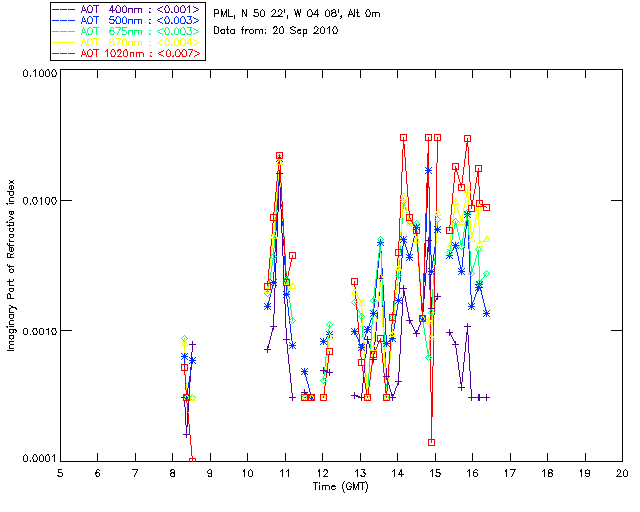Click the x-axis tick label 9

pyautogui.click(x=210, y=472)
